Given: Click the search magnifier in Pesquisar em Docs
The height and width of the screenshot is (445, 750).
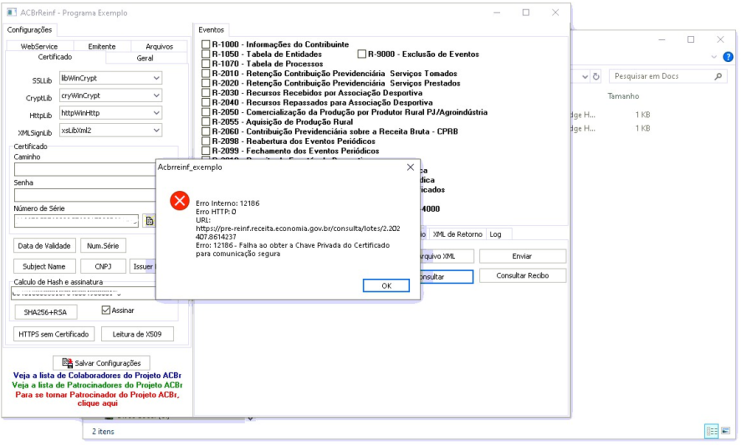Looking at the screenshot, I should click(718, 76).
